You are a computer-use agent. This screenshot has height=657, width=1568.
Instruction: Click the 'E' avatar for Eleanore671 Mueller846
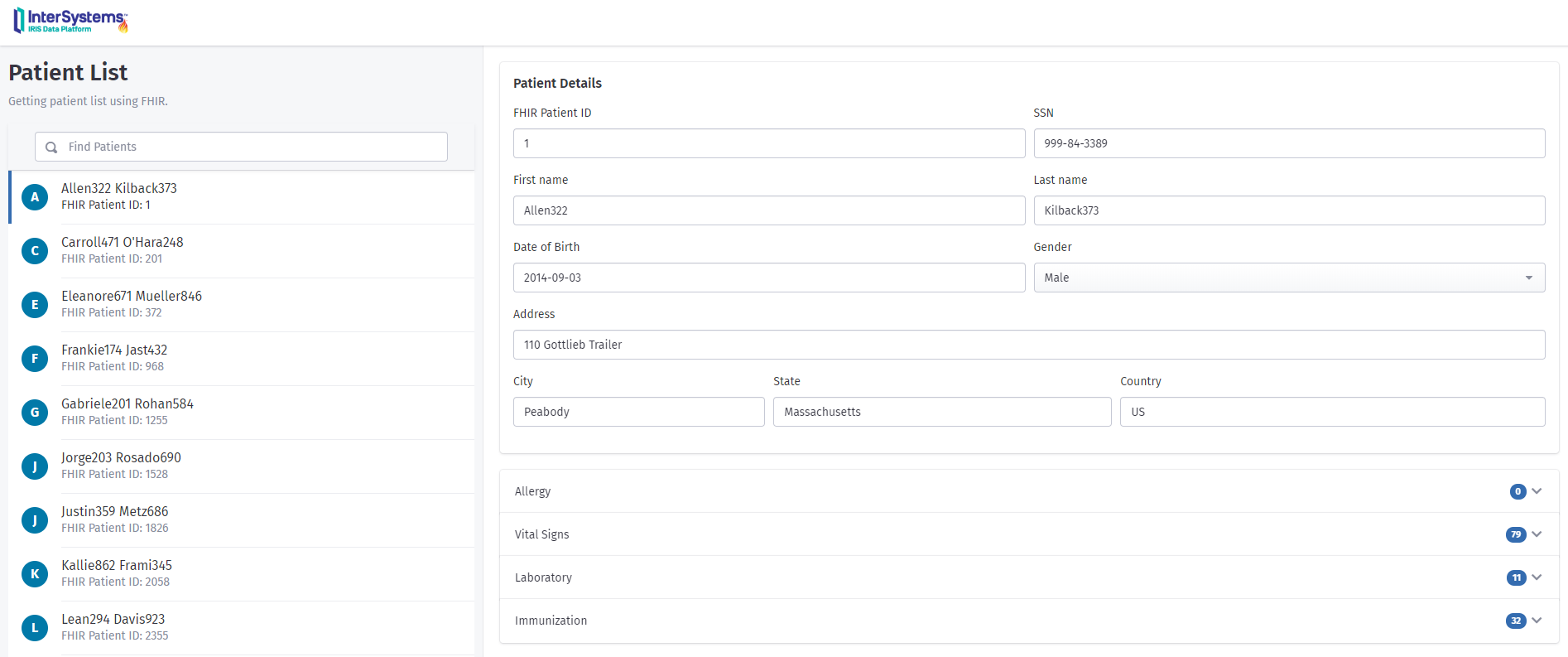point(35,305)
